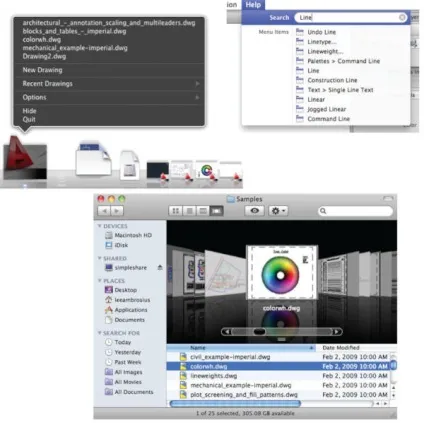Switch Finder to list view
Screen dimensions: 424x423
pyautogui.click(x=189, y=211)
